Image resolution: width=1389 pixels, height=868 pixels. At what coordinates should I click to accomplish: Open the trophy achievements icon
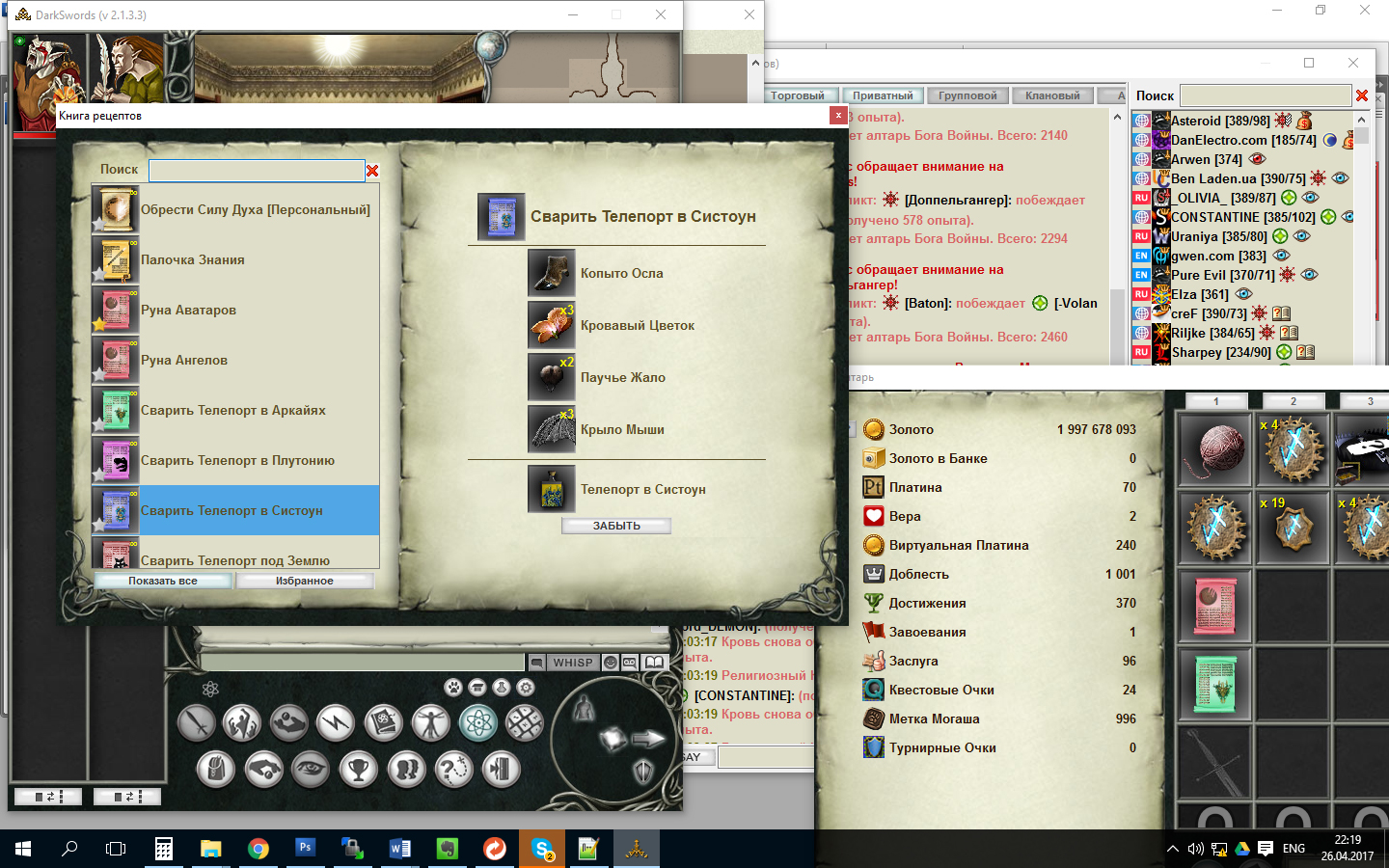pyautogui.click(x=358, y=768)
